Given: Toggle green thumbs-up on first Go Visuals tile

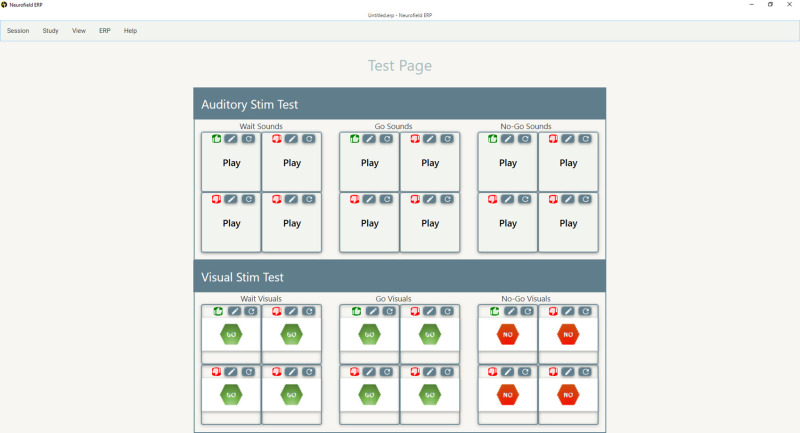Looking at the screenshot, I should click(x=355, y=311).
